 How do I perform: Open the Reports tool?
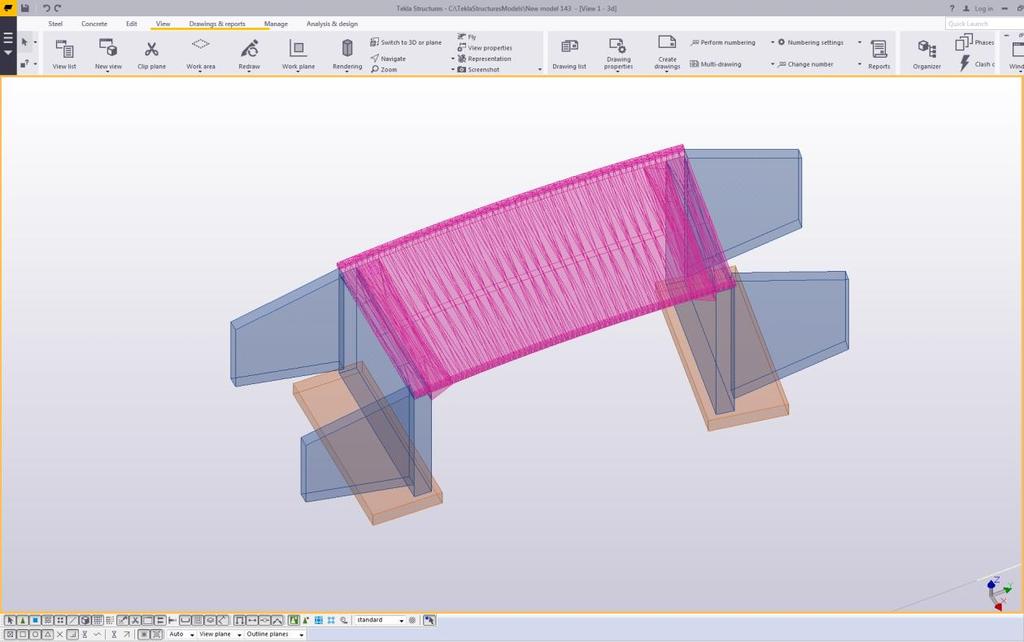879,54
